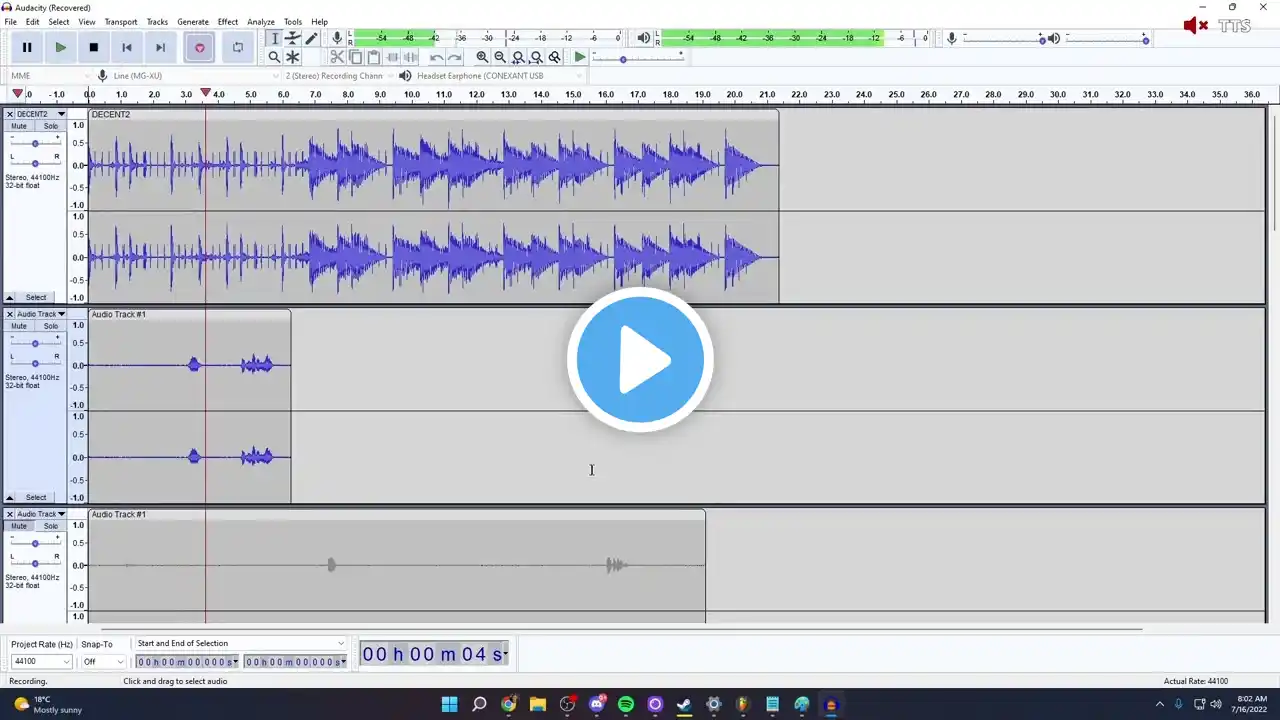Click the Copy icon in edit toolbar
Screen dimensions: 1280x720
coord(355,57)
